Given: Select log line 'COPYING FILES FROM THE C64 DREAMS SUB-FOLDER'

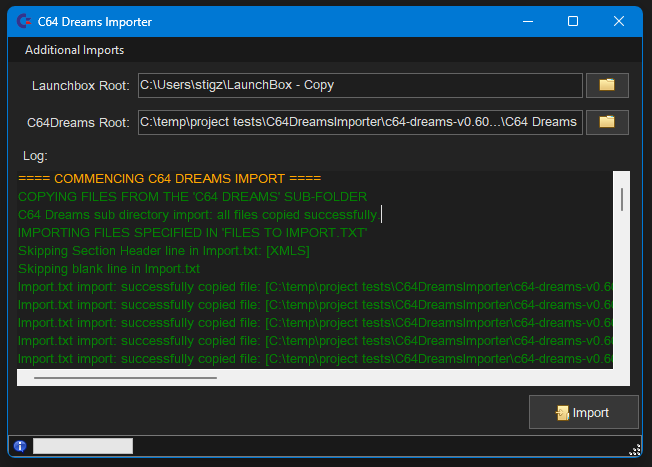Looking at the screenshot, I should 193,197.
